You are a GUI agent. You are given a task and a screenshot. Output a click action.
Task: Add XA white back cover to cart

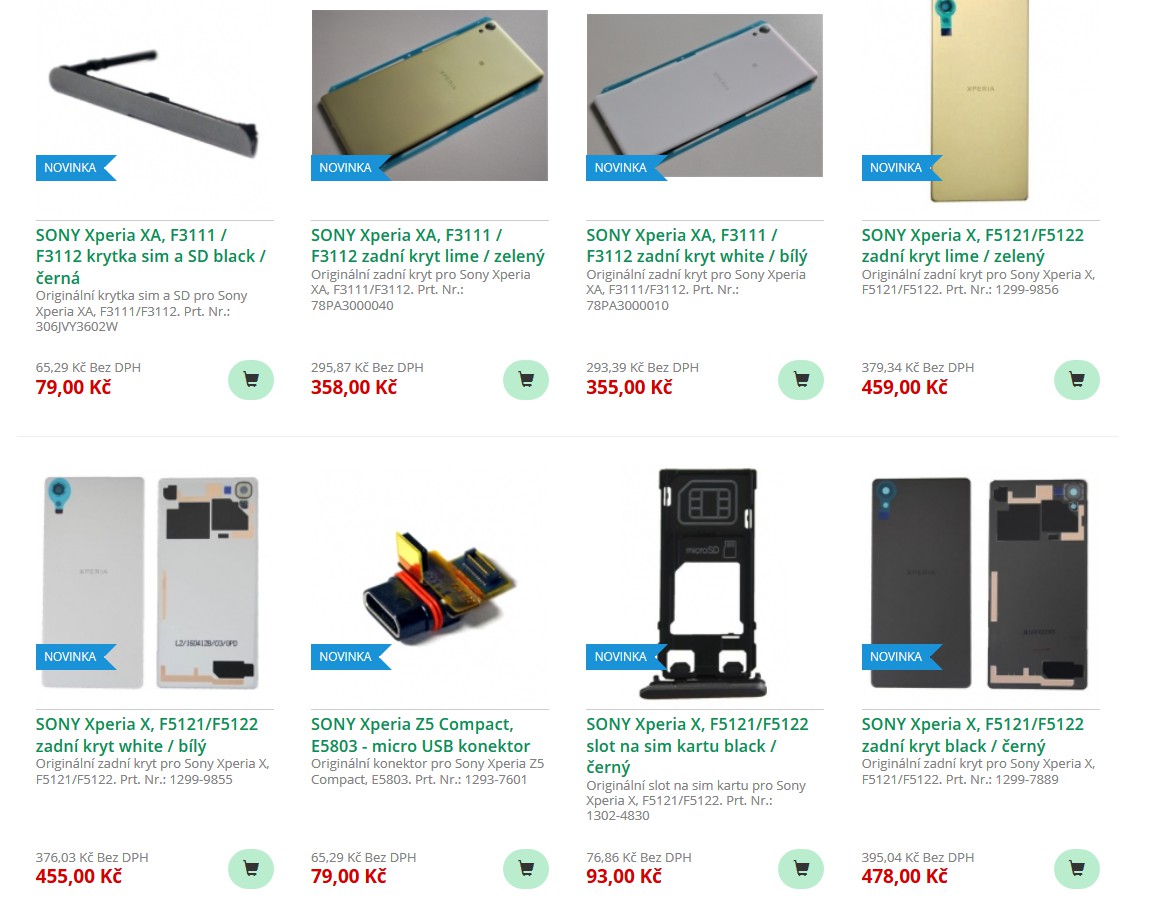tap(801, 380)
